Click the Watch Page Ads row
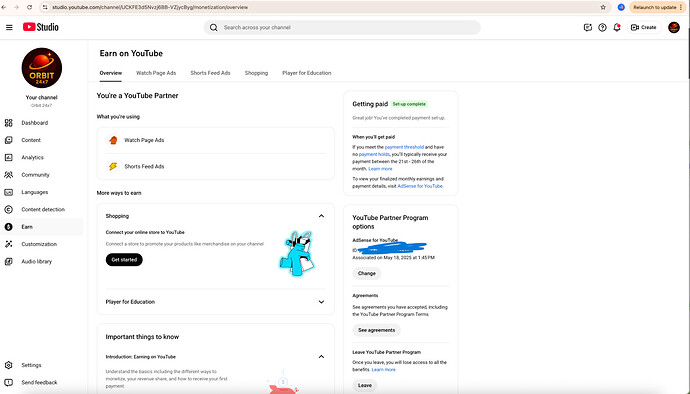Screen dimensions: 690x394 [216, 140]
